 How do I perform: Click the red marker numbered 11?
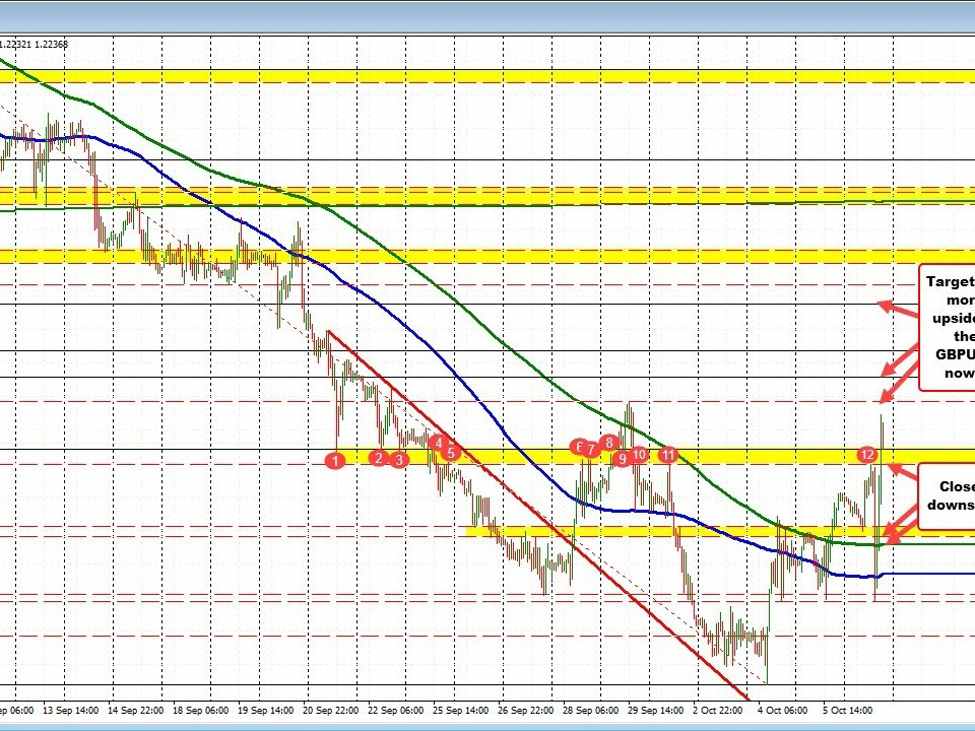(x=668, y=455)
